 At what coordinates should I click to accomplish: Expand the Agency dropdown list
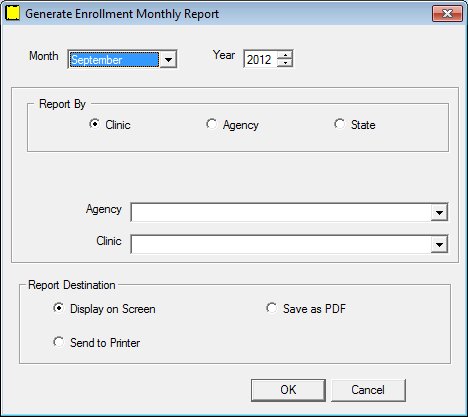coord(439,212)
